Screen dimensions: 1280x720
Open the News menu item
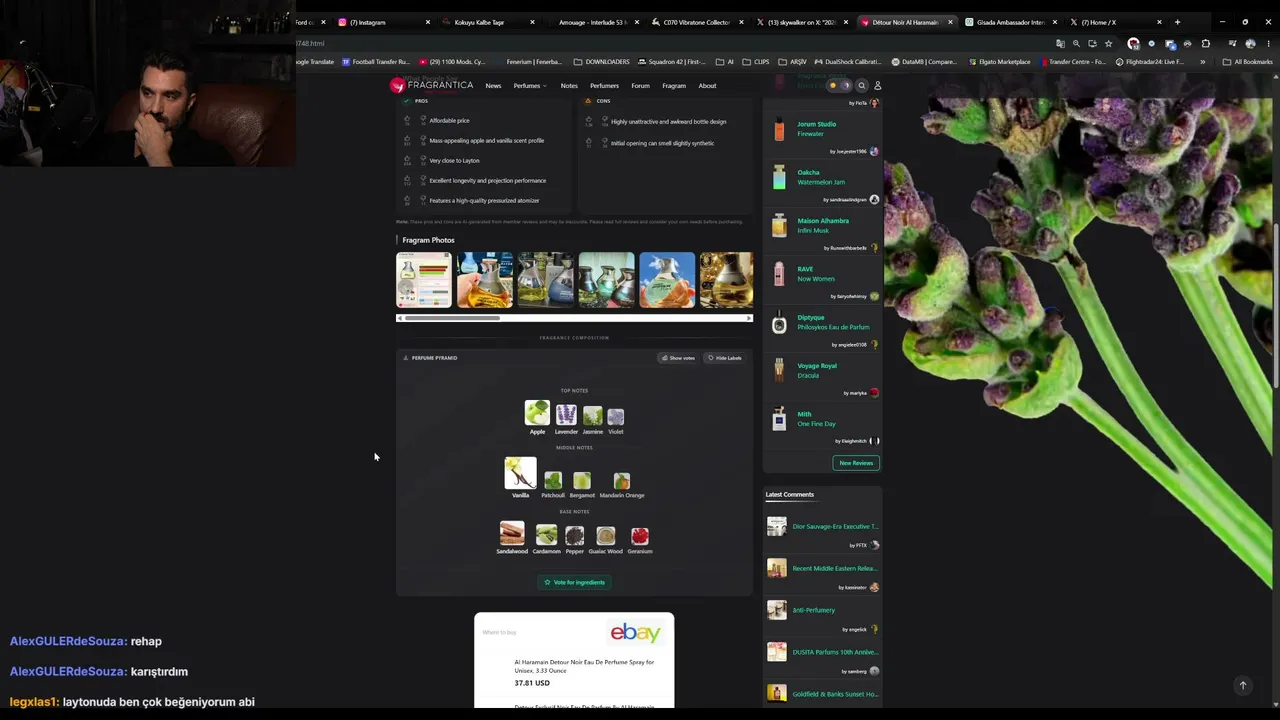click(493, 86)
